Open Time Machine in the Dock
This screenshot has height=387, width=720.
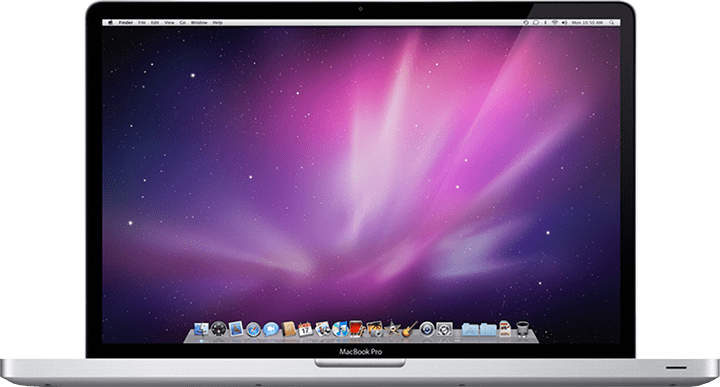427,329
